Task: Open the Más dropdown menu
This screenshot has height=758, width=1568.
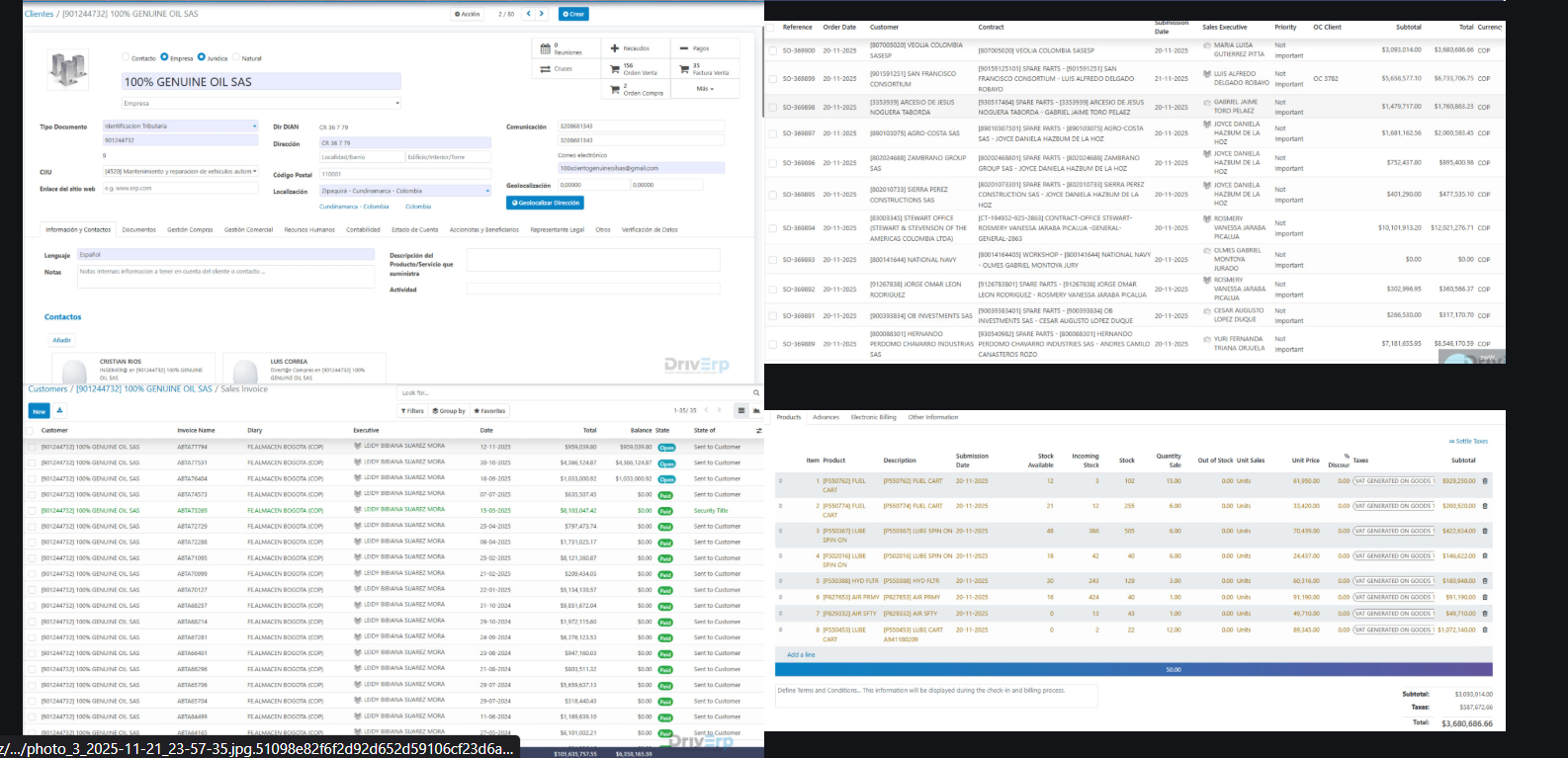Action: [704, 89]
